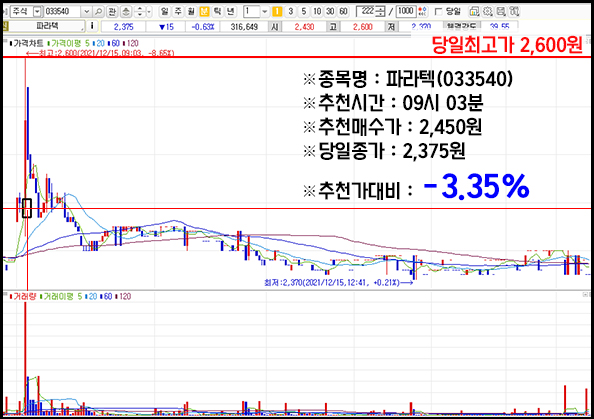Expand the stock code history dropdown
Image resolution: width=594 pixels, height=419 pixels.
click(86, 11)
